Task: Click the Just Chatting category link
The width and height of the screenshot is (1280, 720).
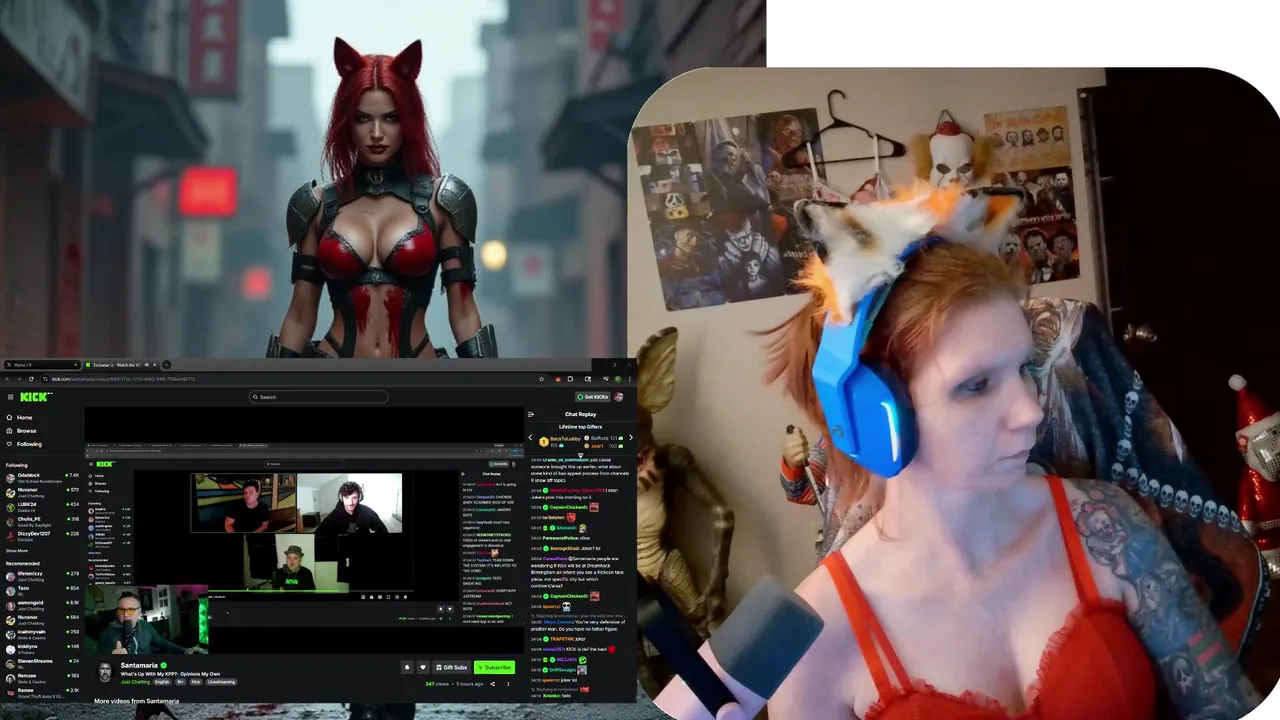Action: (135, 682)
